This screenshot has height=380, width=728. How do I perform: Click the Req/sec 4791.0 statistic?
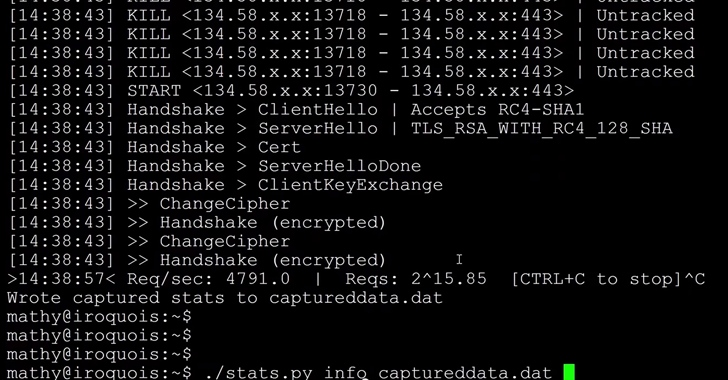[208, 279]
